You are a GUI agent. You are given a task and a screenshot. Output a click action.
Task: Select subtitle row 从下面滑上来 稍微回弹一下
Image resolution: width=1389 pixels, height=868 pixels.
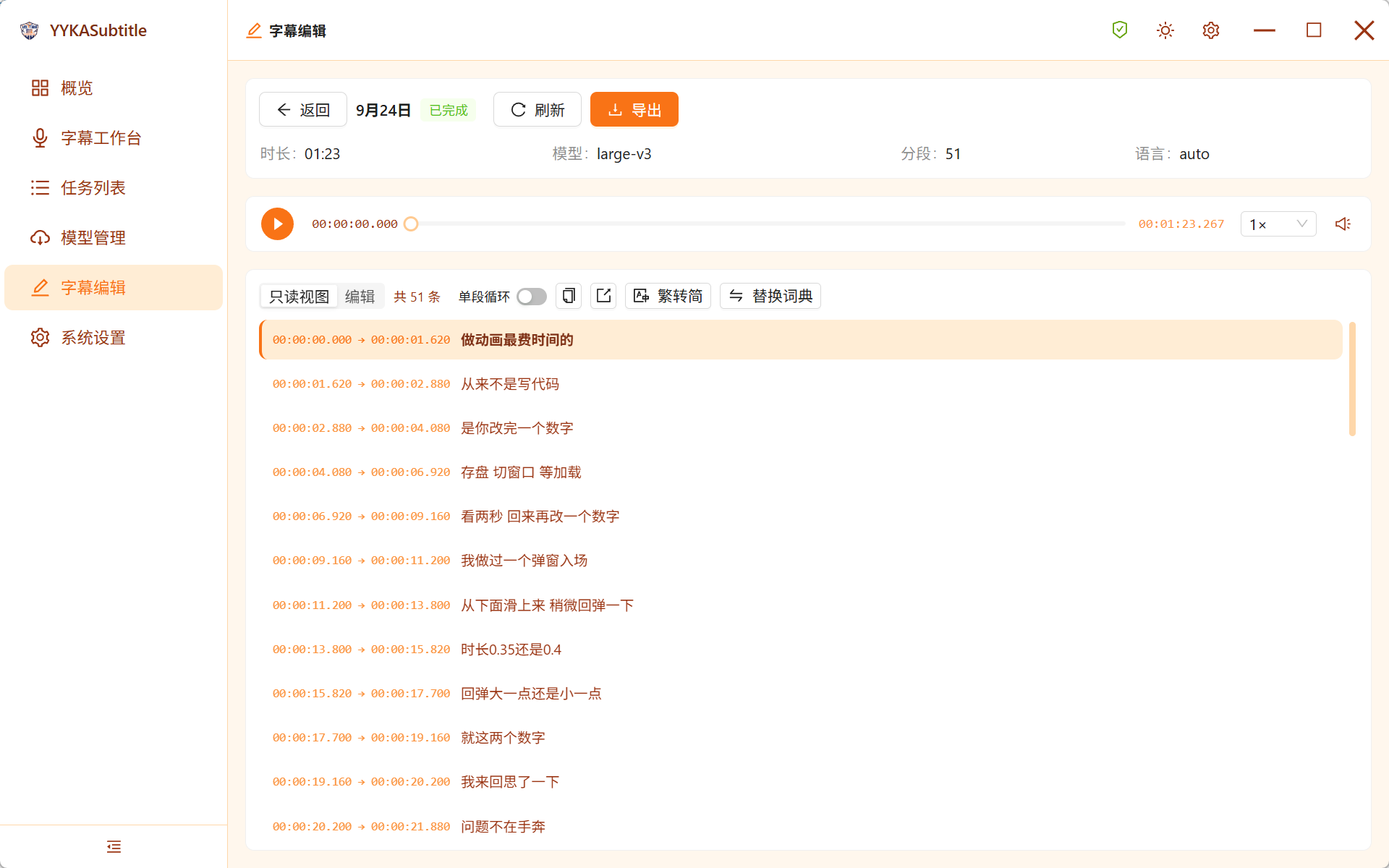click(x=801, y=605)
